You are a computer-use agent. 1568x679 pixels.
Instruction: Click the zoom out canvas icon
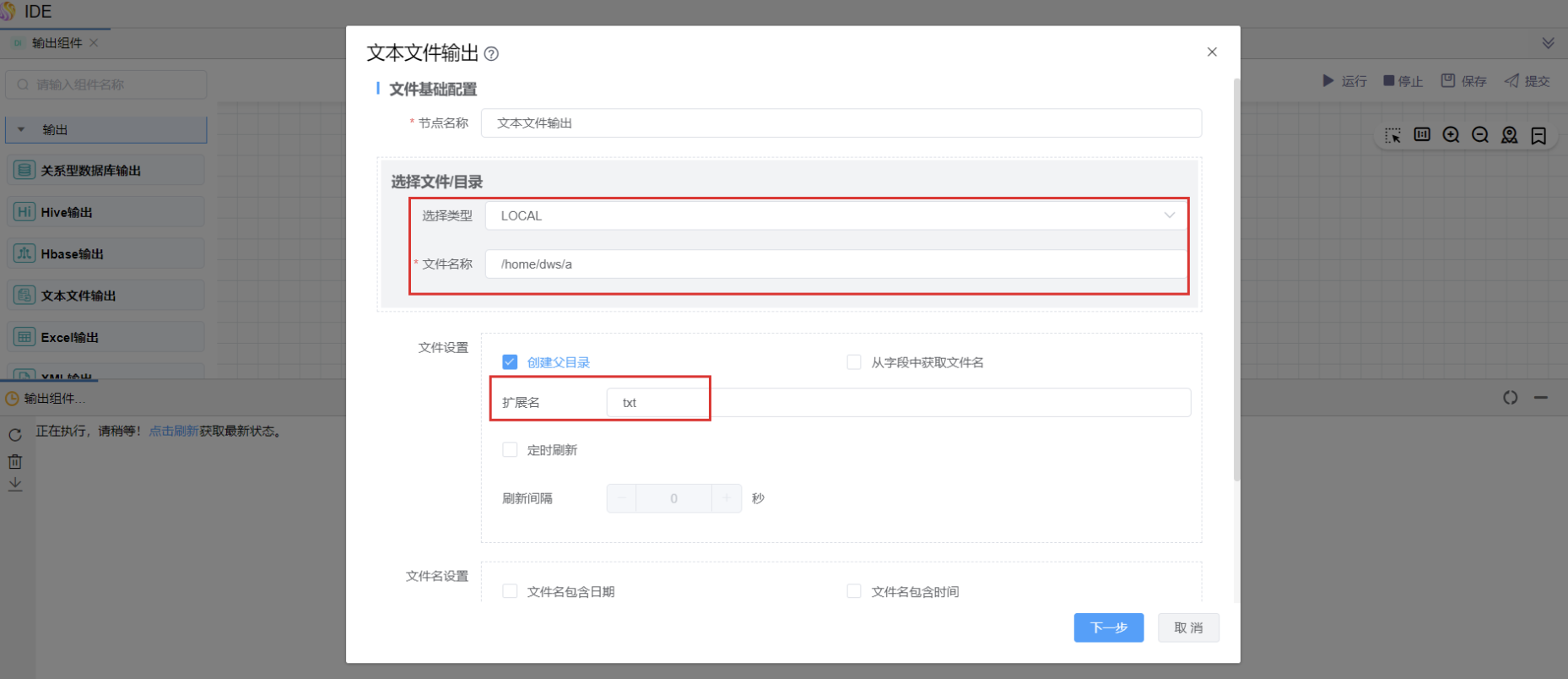coord(1480,135)
